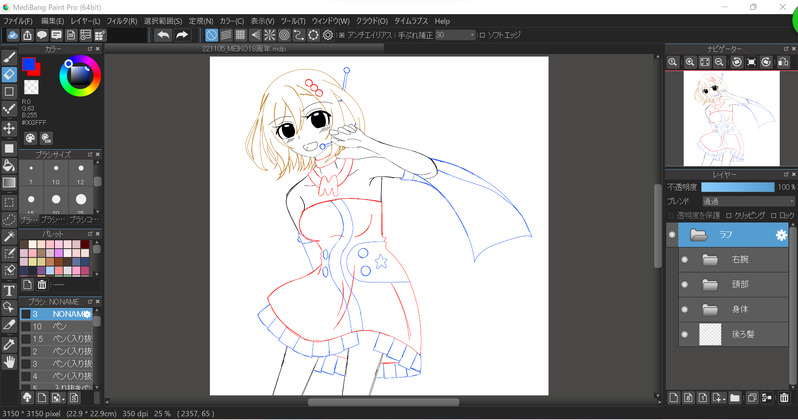The width and height of the screenshot is (798, 420).
Task: Select the Eraser tool
Action: [x=9, y=74]
